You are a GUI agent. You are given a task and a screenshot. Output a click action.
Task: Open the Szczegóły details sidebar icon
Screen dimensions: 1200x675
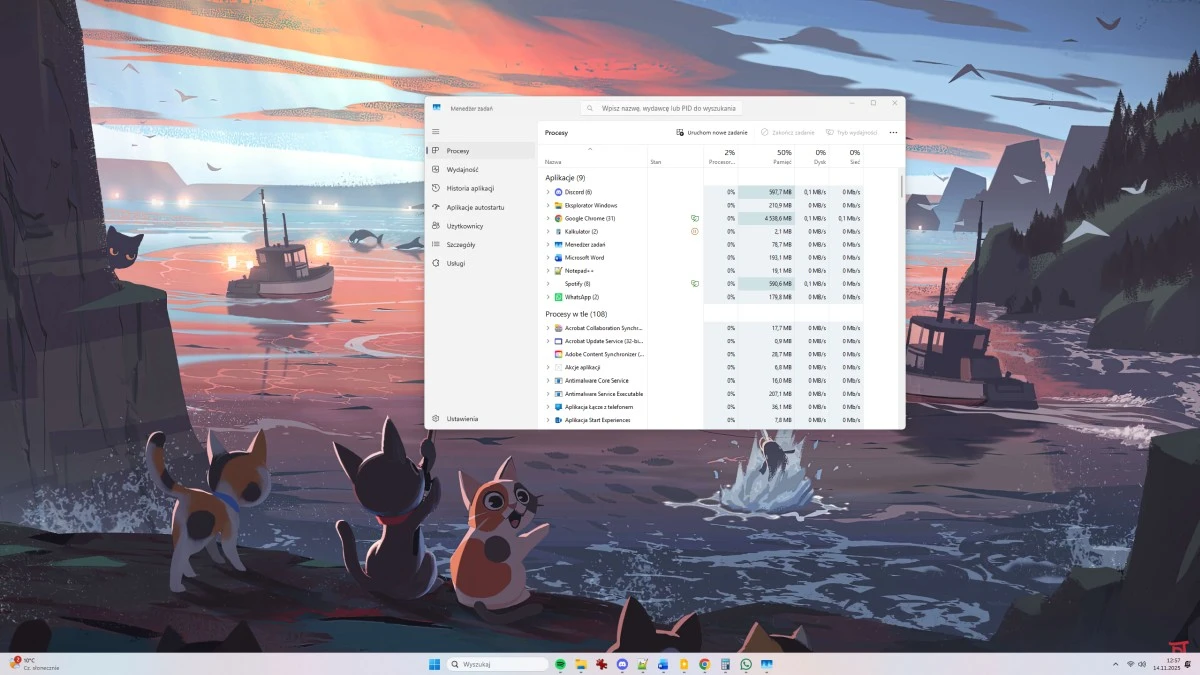coord(436,244)
